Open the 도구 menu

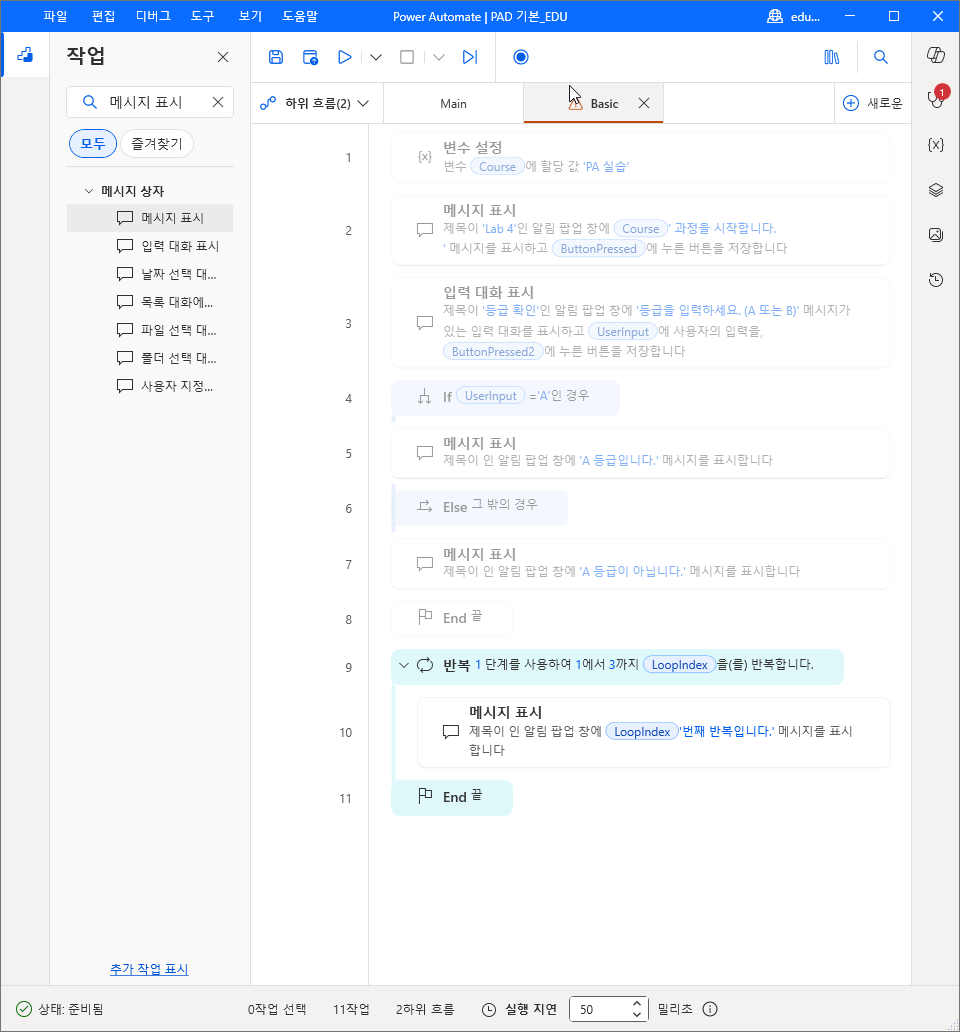pos(203,16)
